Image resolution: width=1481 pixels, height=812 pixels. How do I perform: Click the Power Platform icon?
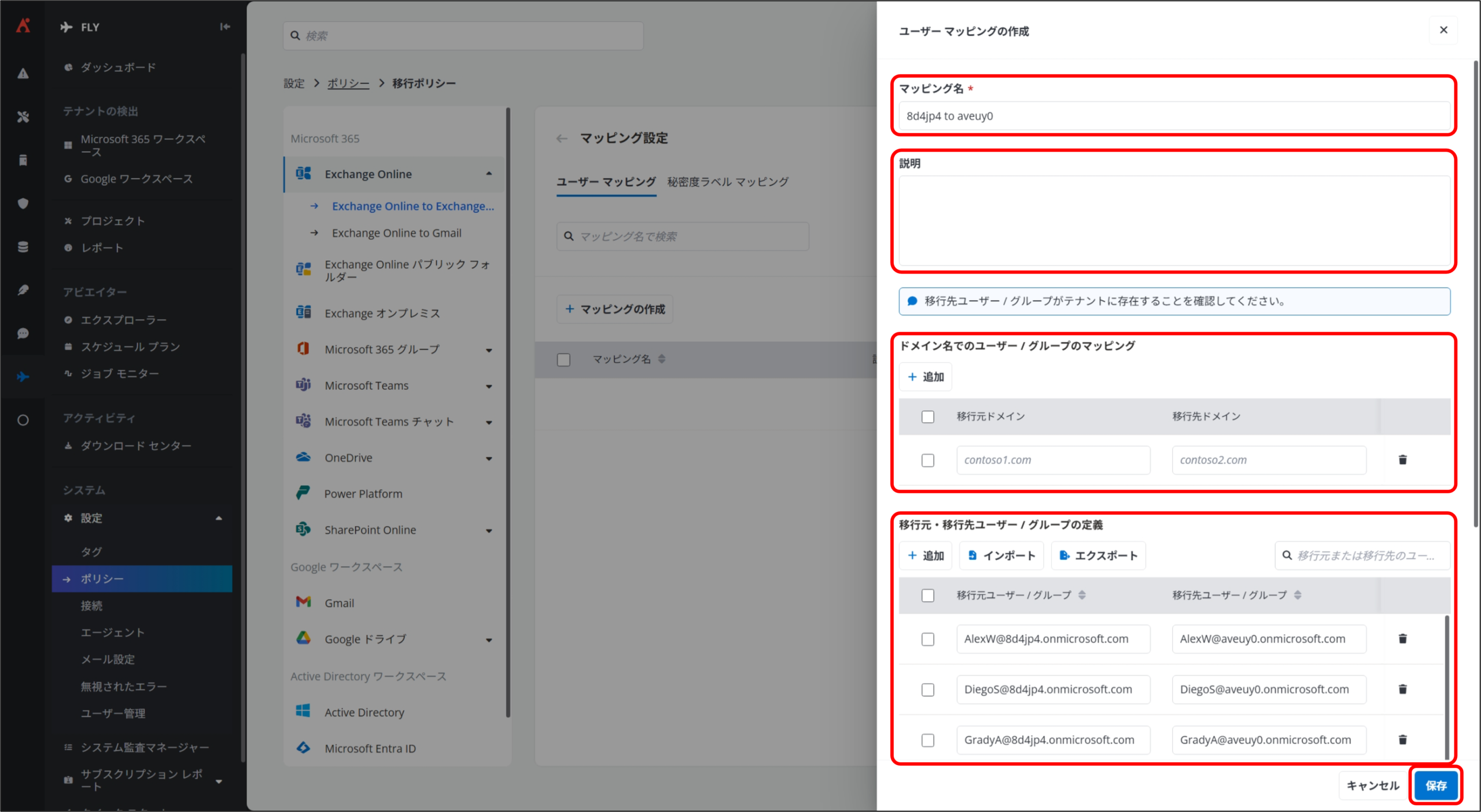coord(303,493)
